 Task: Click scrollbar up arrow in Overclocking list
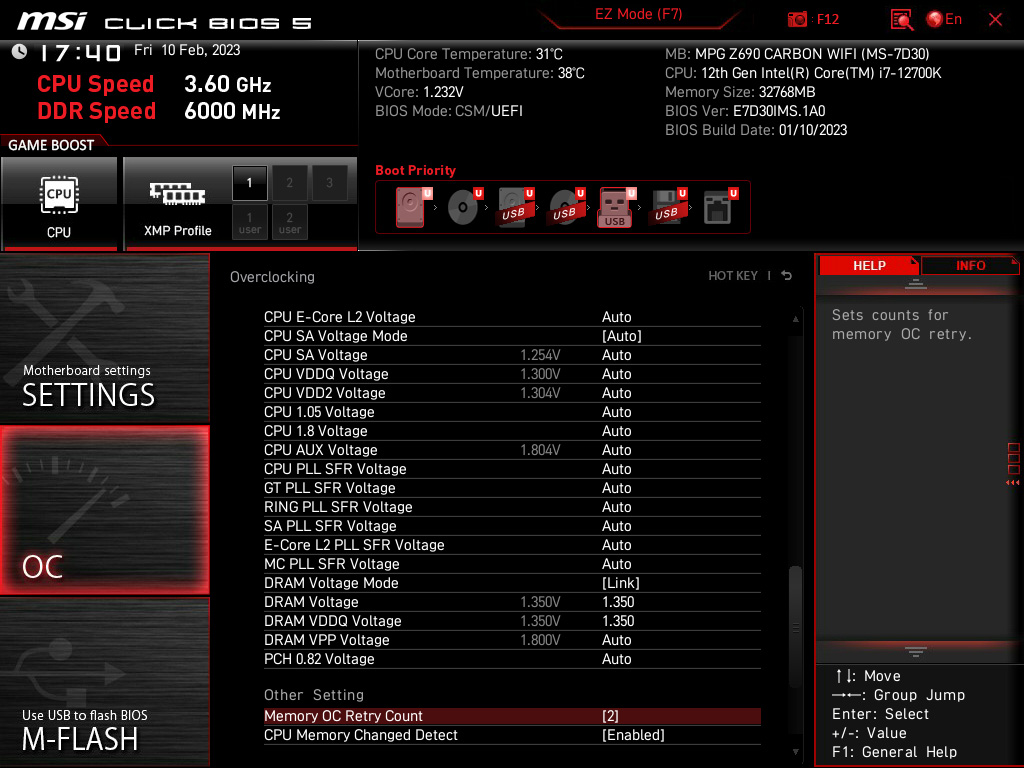click(795, 319)
